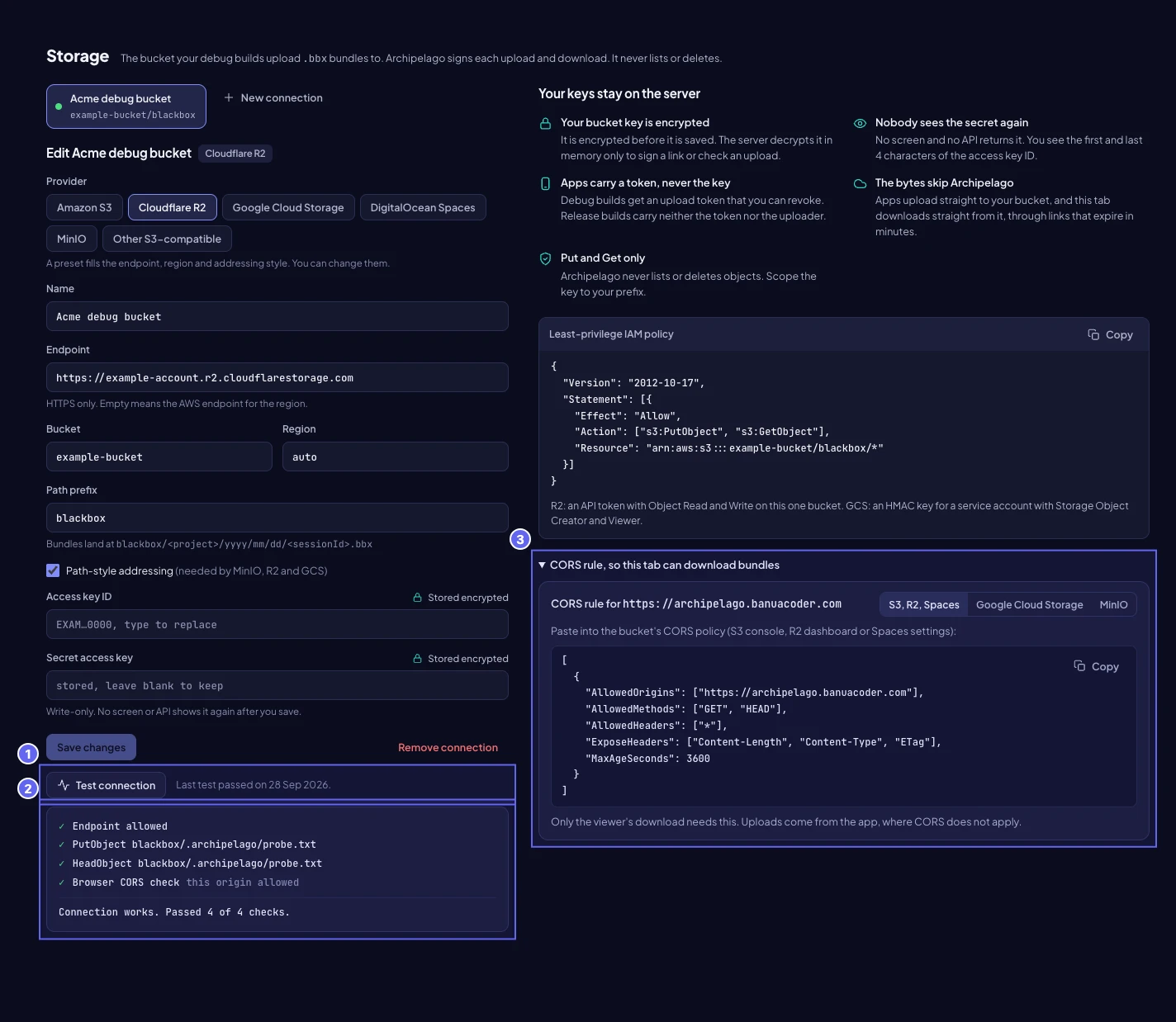The height and width of the screenshot is (1022, 1176).
Task: Collapse the CORS rule section
Action: (659, 565)
